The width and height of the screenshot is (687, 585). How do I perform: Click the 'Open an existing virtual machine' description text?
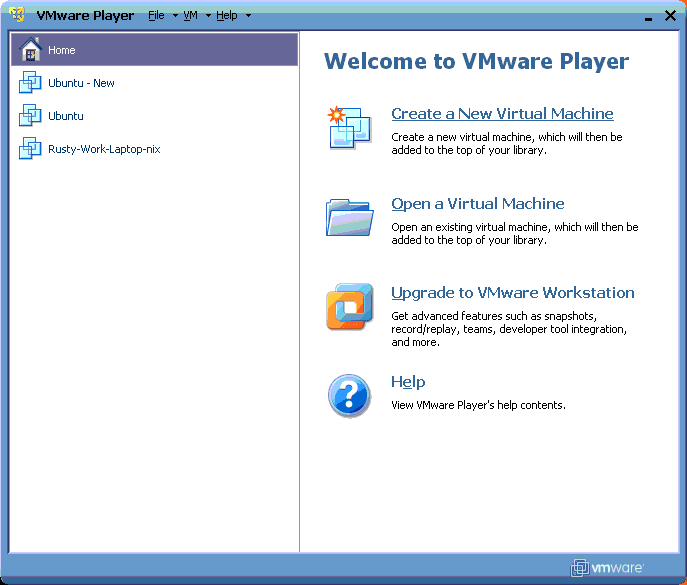click(x=515, y=234)
